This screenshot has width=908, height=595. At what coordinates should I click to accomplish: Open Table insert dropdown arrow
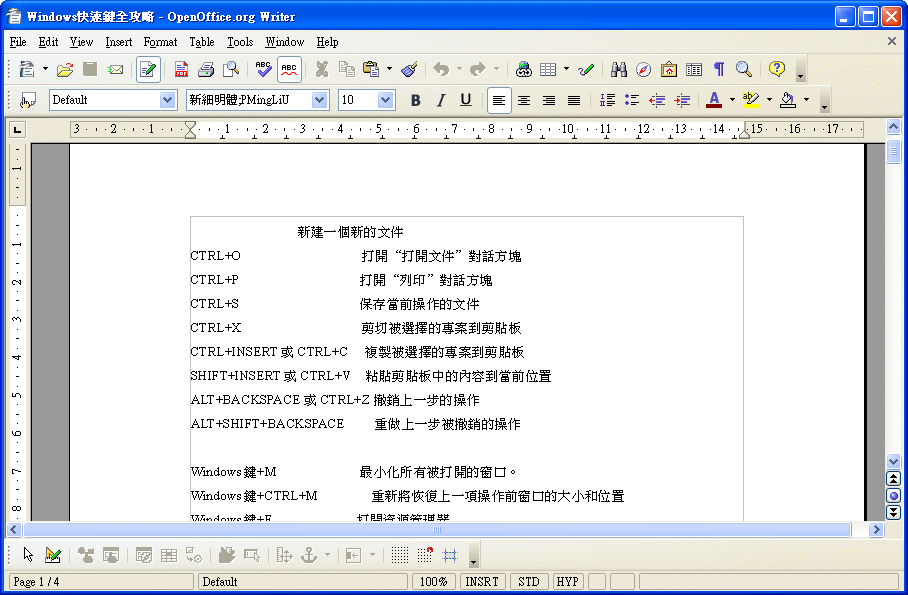pos(566,69)
